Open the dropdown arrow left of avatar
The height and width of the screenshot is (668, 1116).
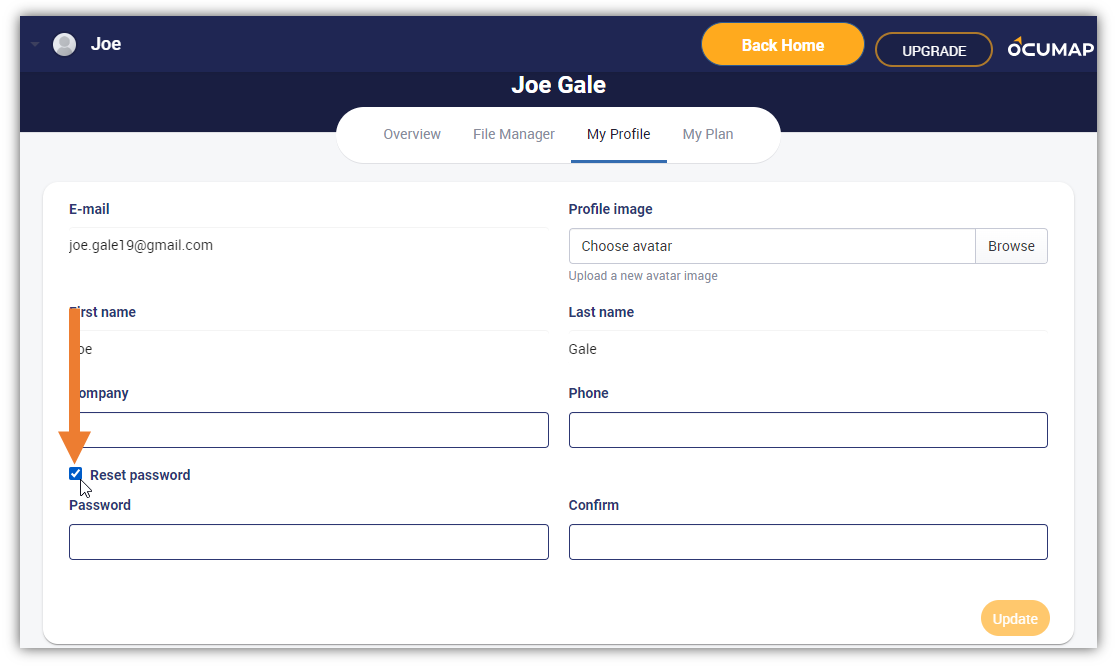click(34, 44)
